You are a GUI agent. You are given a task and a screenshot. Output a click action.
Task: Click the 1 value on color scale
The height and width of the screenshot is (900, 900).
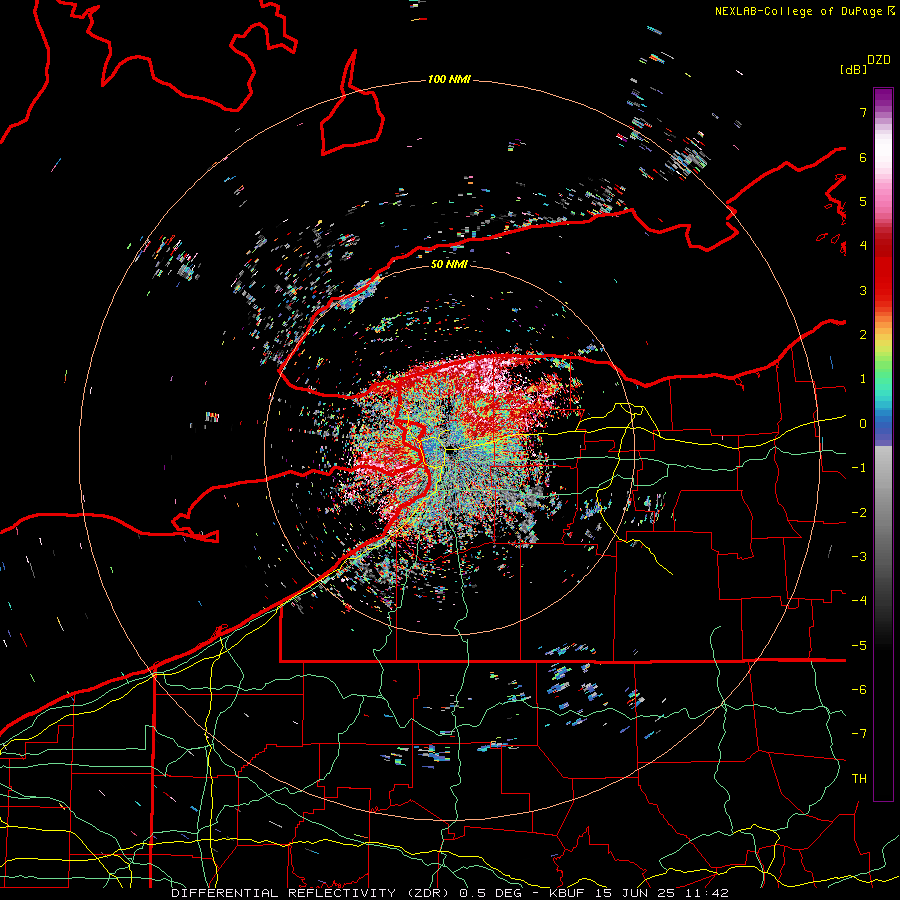863,379
